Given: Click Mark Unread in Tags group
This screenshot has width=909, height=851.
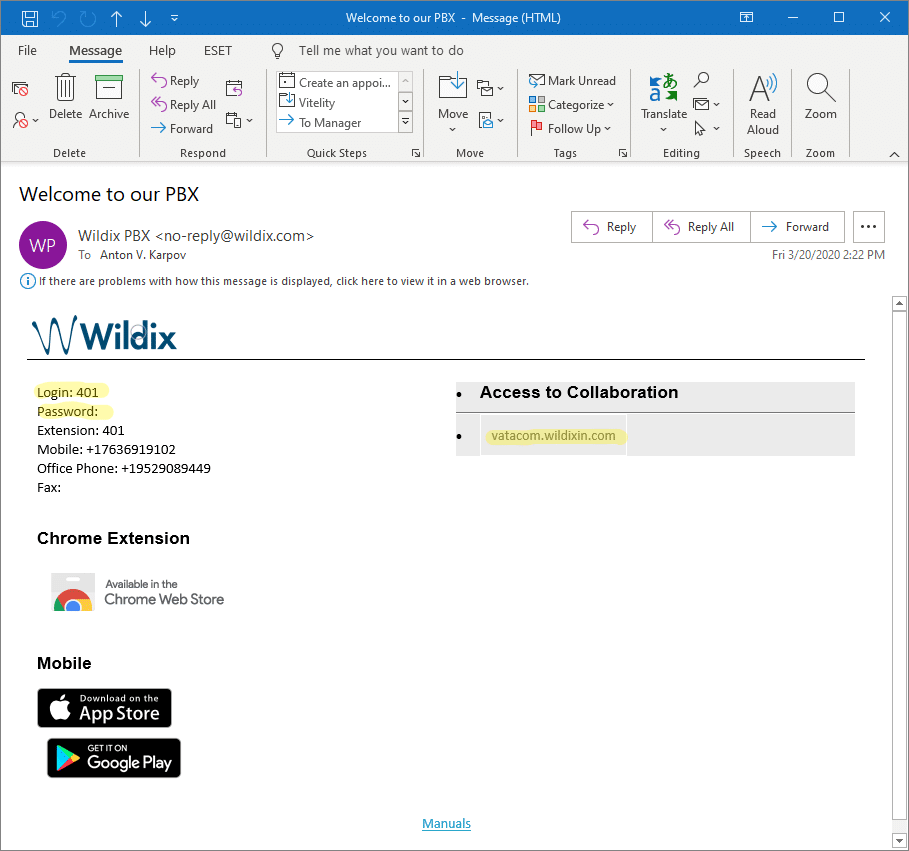Looking at the screenshot, I should coord(572,81).
